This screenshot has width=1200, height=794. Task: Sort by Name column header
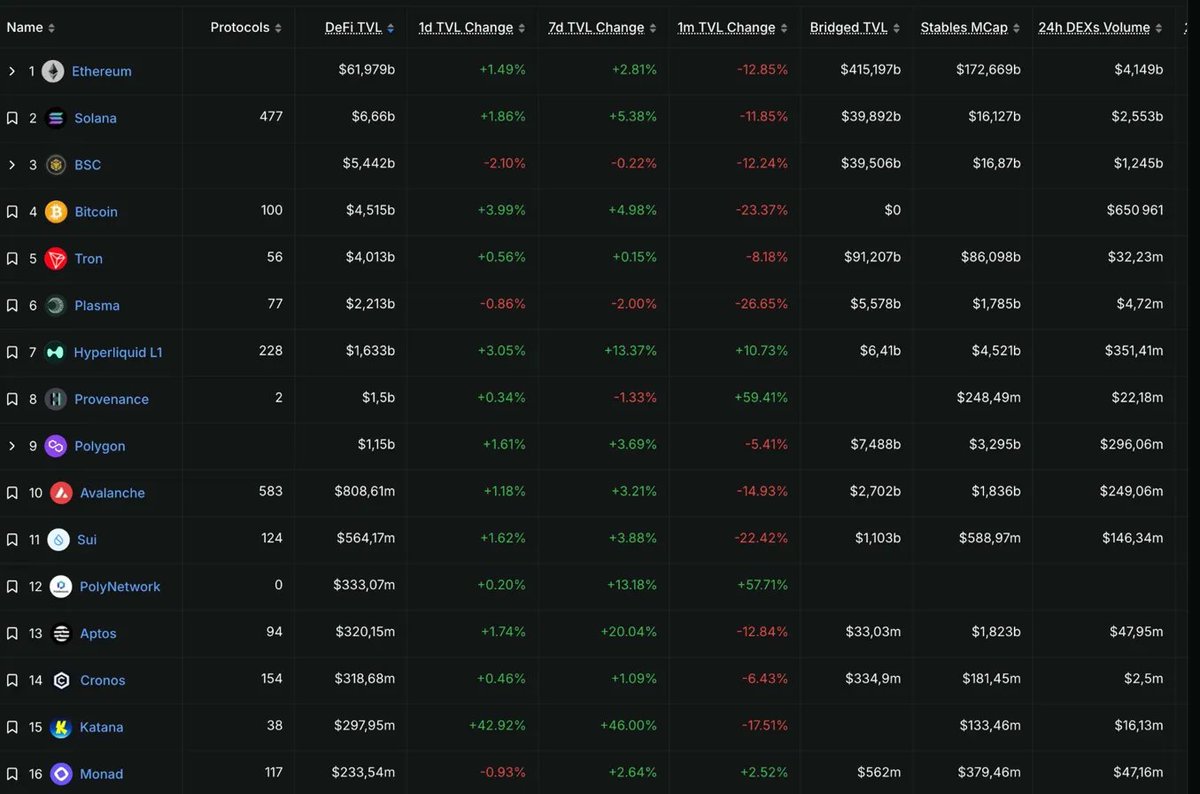31,28
